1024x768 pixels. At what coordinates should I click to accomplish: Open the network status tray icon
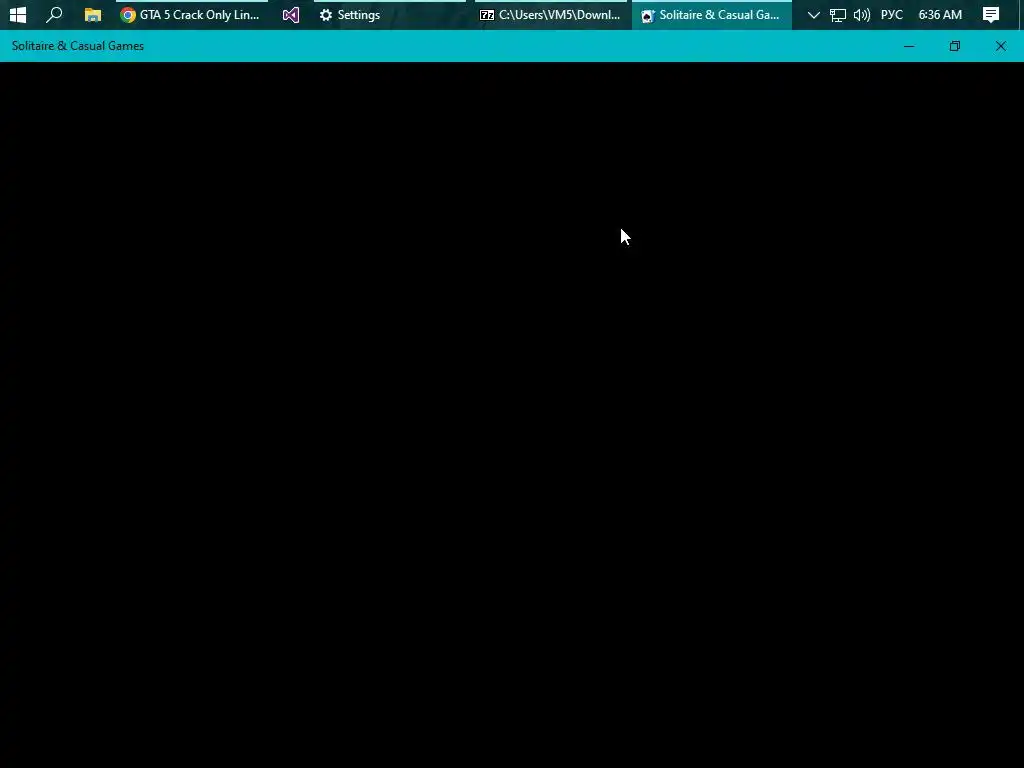(x=837, y=14)
